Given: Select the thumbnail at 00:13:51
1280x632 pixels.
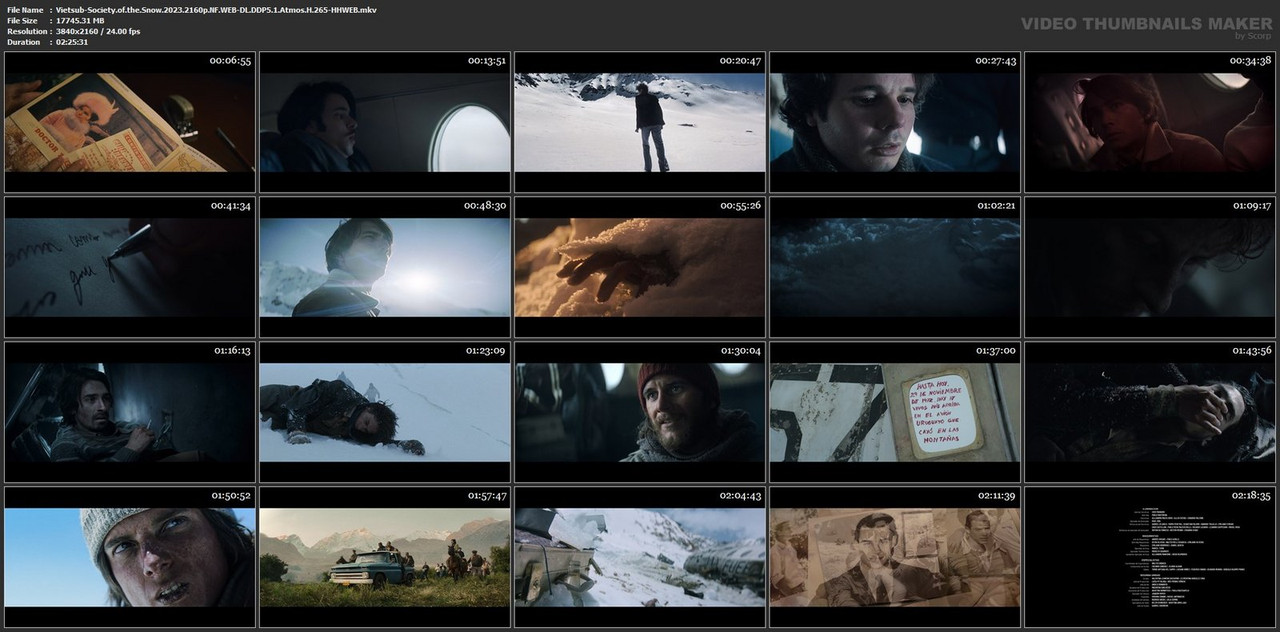Looking at the screenshot, I should (385, 122).
